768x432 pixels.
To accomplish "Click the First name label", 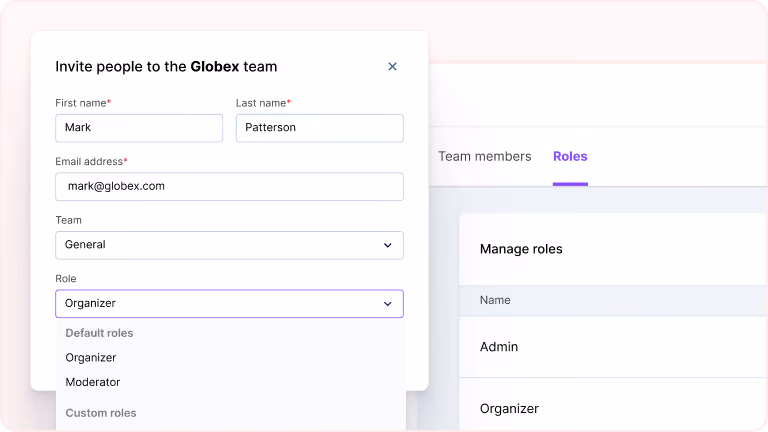I will click(x=83, y=103).
